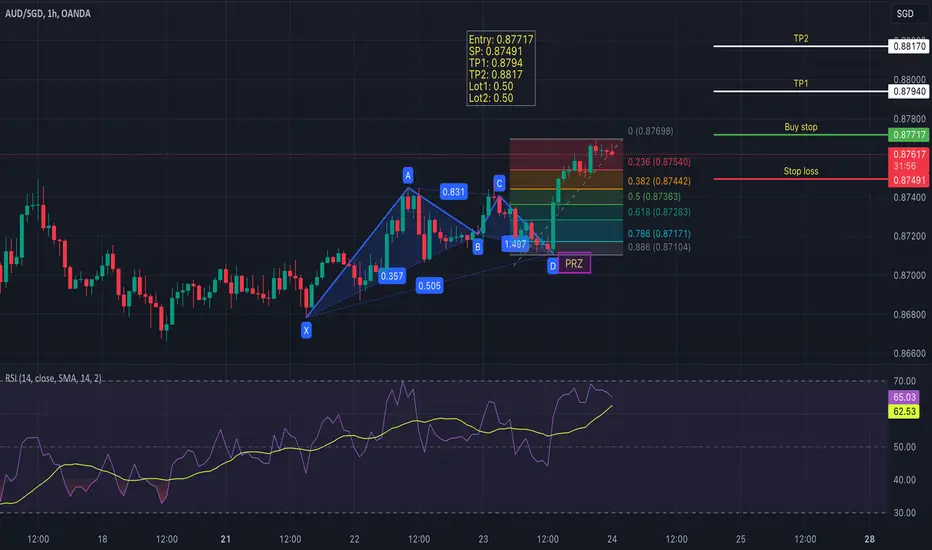Click Fibonacci level 0.5 (0.87363) label
932x550 pixels.
pos(654,197)
